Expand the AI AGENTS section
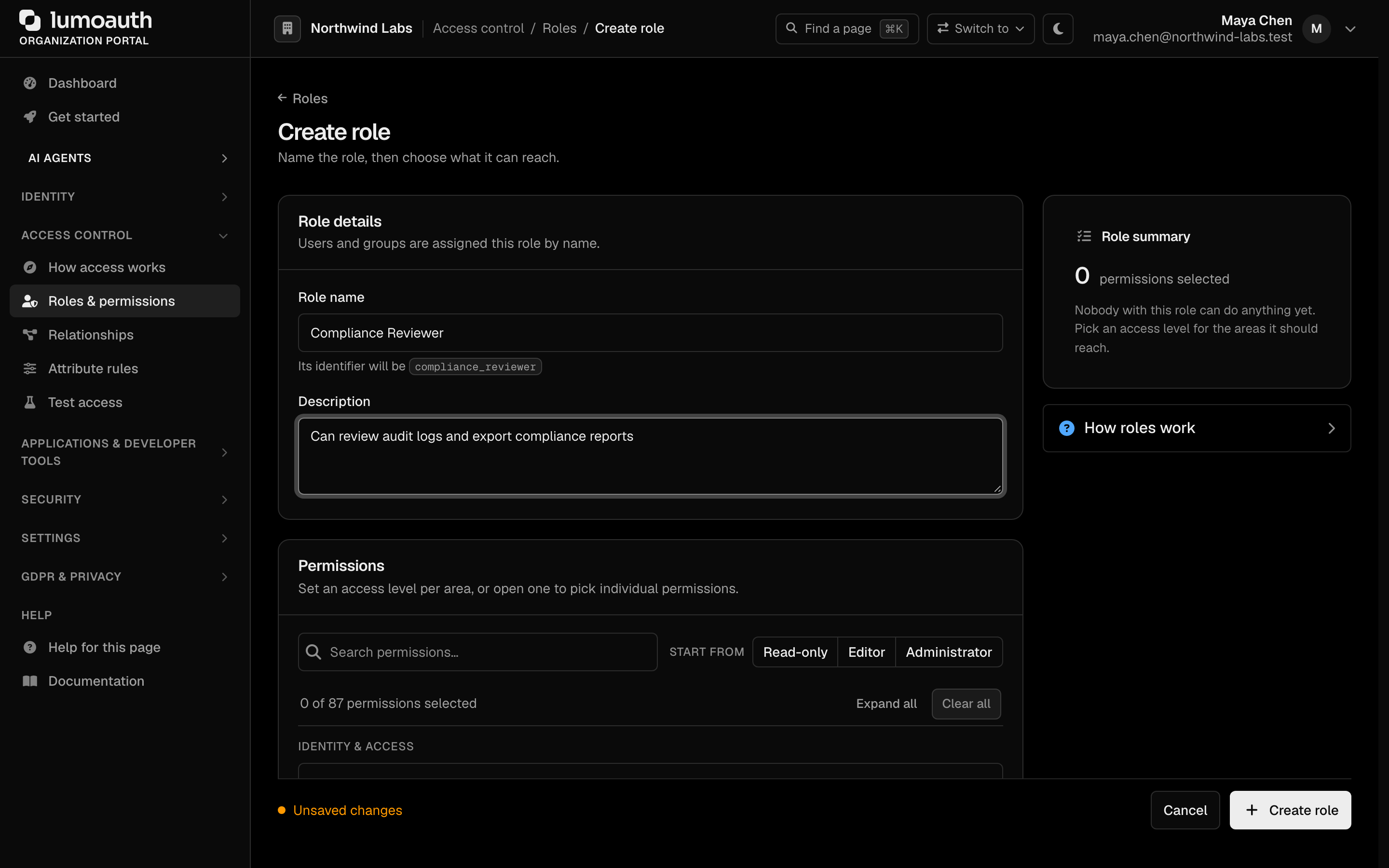1389x868 pixels. [x=125, y=158]
